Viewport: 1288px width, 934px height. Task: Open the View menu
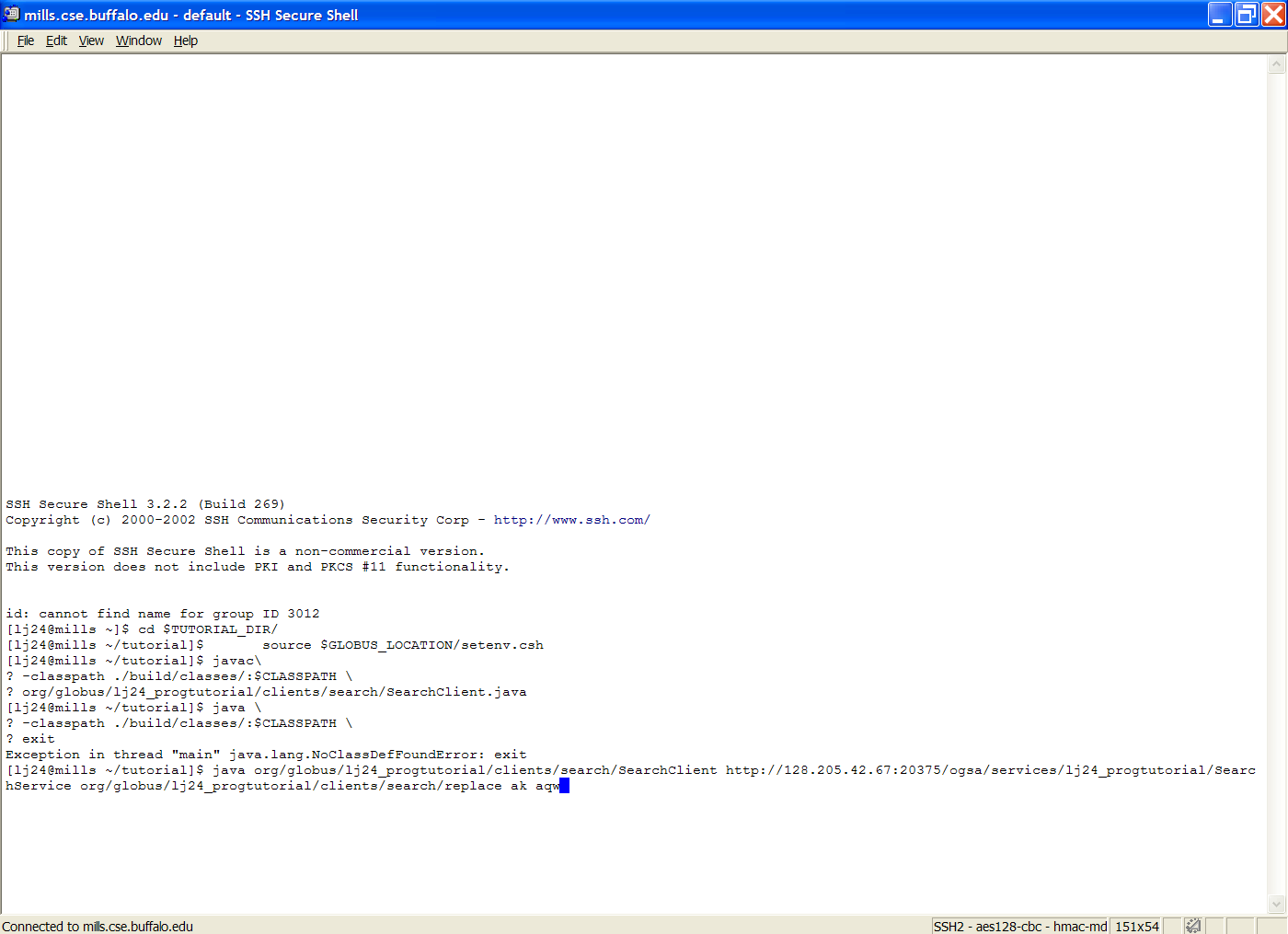91,40
